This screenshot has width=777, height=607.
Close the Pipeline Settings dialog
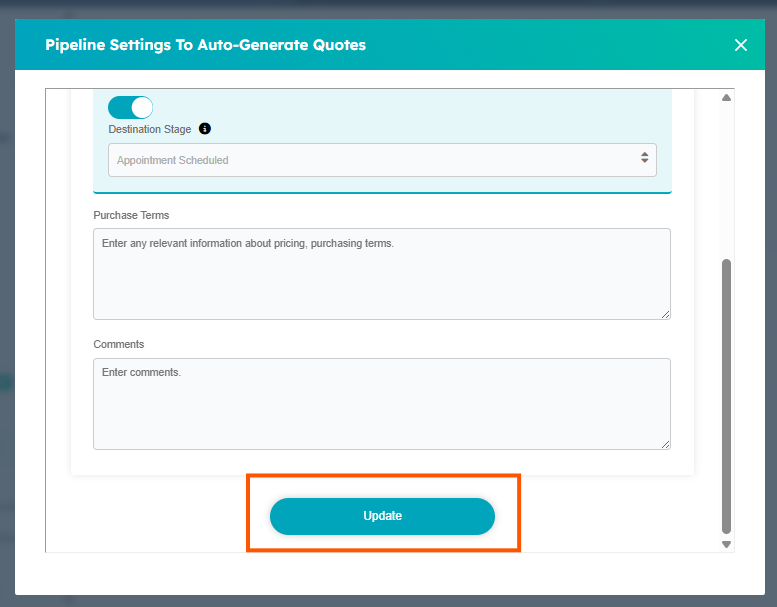(740, 45)
